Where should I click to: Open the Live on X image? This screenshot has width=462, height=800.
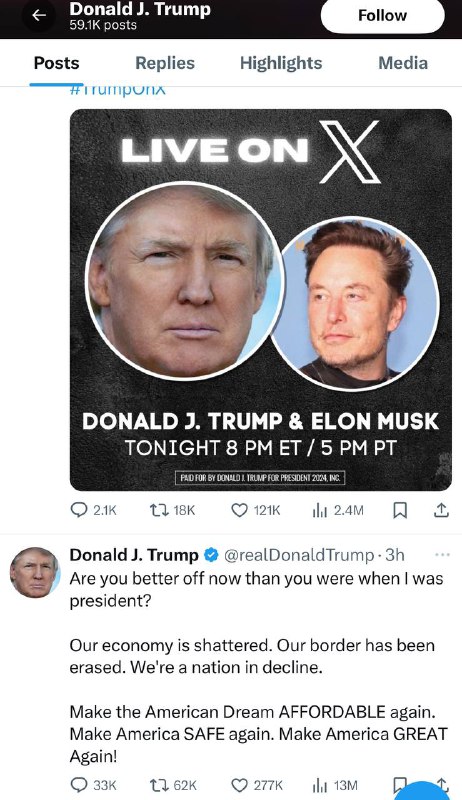click(x=261, y=299)
